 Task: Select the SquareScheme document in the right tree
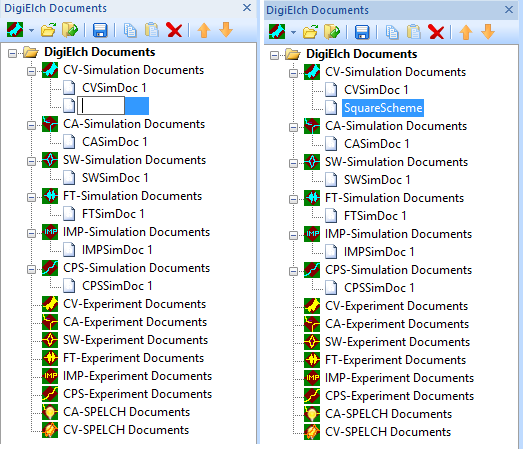[x=383, y=108]
